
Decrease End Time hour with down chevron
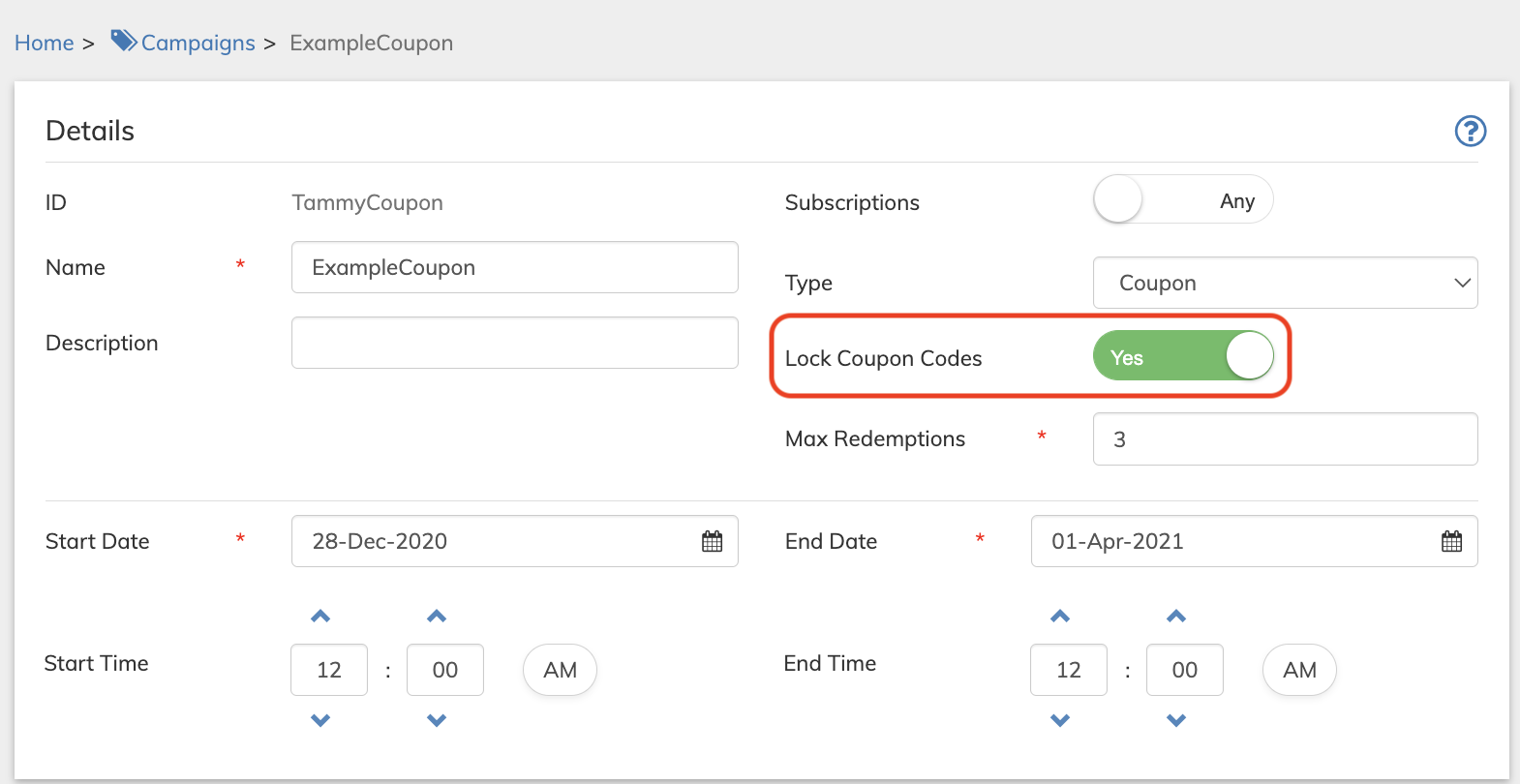1060,720
